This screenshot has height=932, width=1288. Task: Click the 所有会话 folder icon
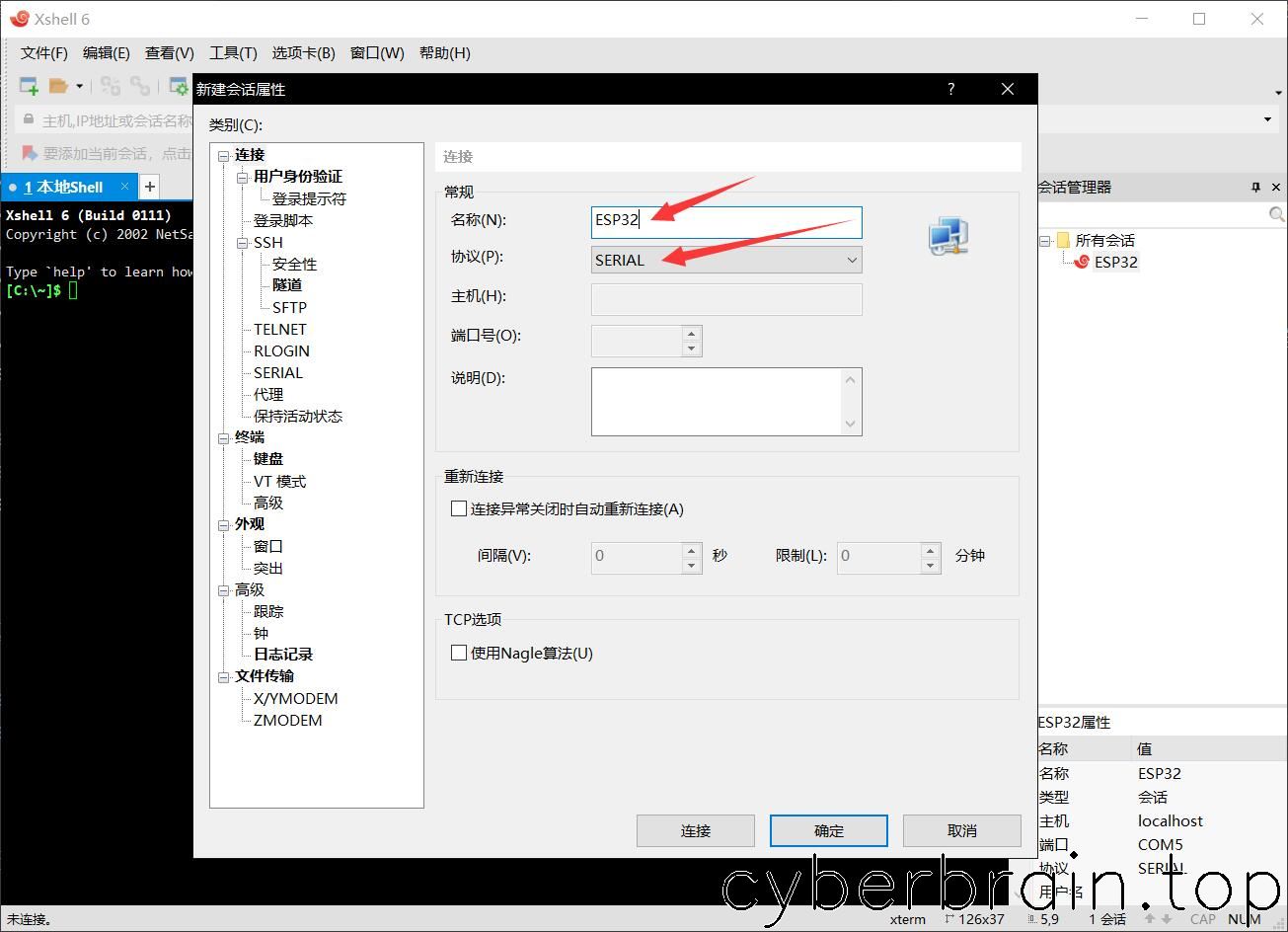pos(1063,240)
